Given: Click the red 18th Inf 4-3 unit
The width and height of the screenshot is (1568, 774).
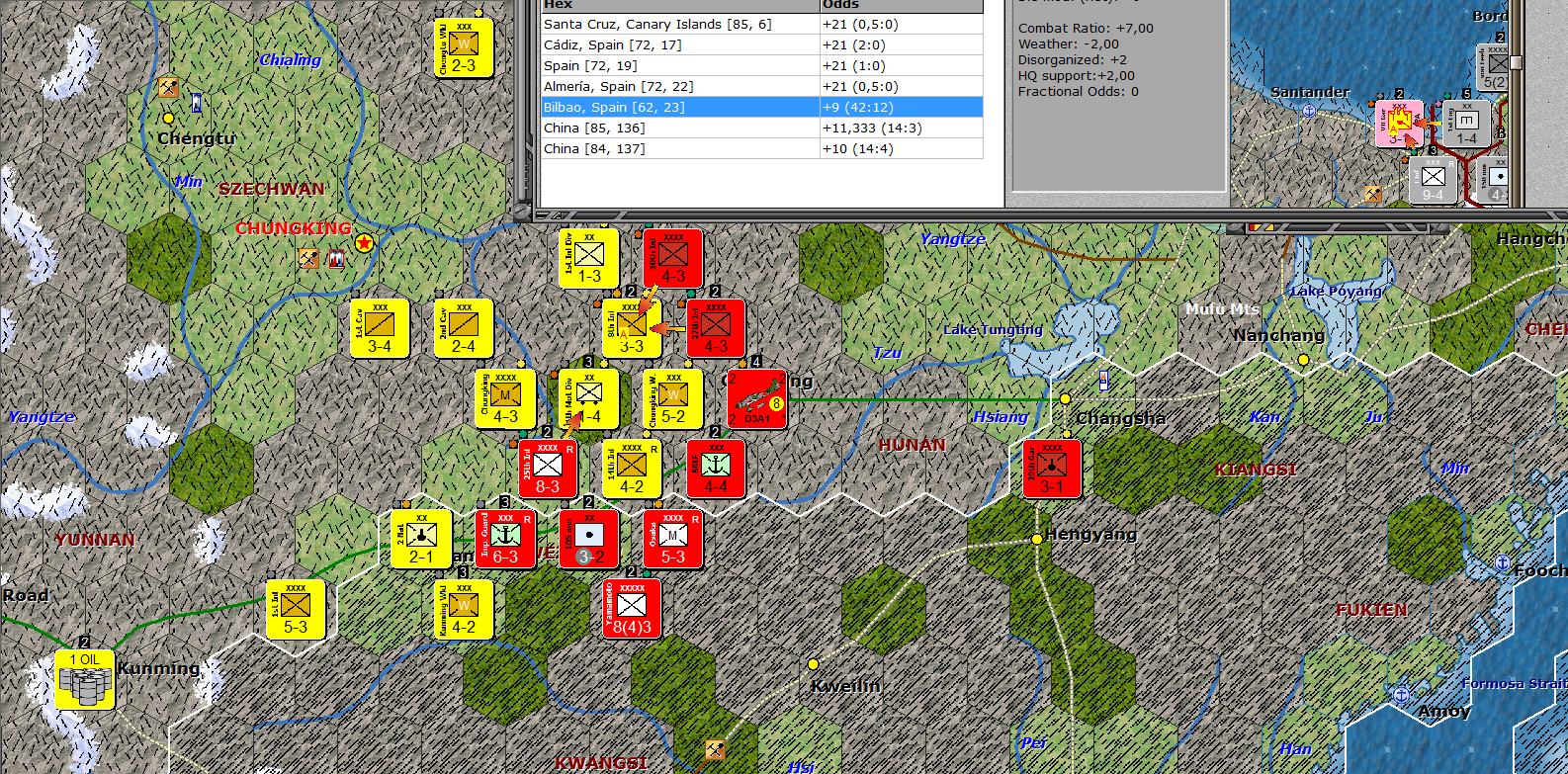Looking at the screenshot, I should click(673, 258).
